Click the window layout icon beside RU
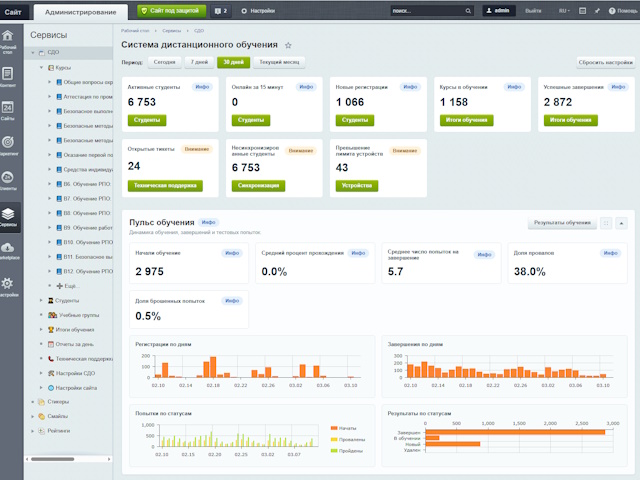The height and width of the screenshot is (480, 640). pos(582,11)
